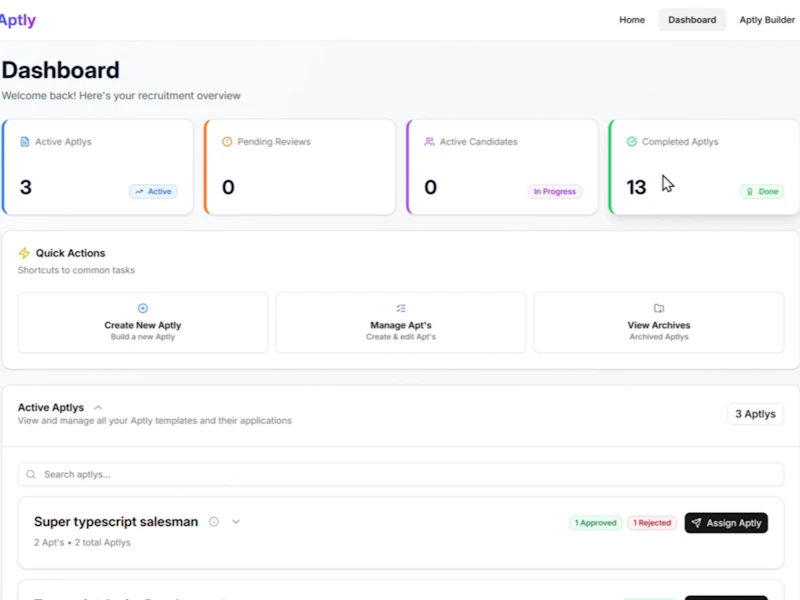Click the Active Candidates people icon
The image size is (800, 600).
point(430,141)
